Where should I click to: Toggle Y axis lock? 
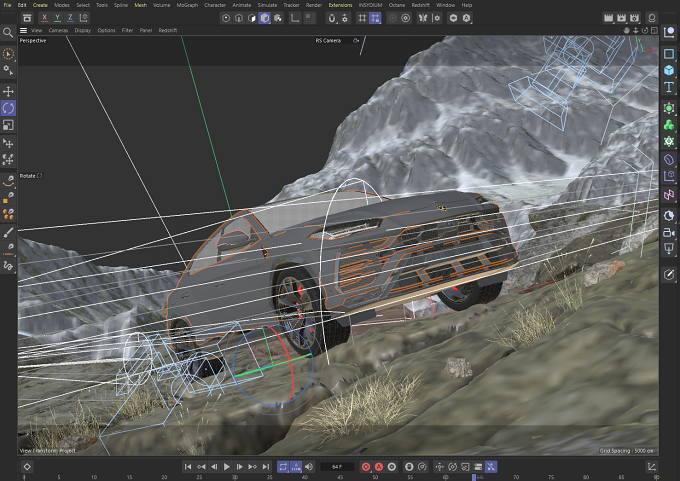(57, 18)
